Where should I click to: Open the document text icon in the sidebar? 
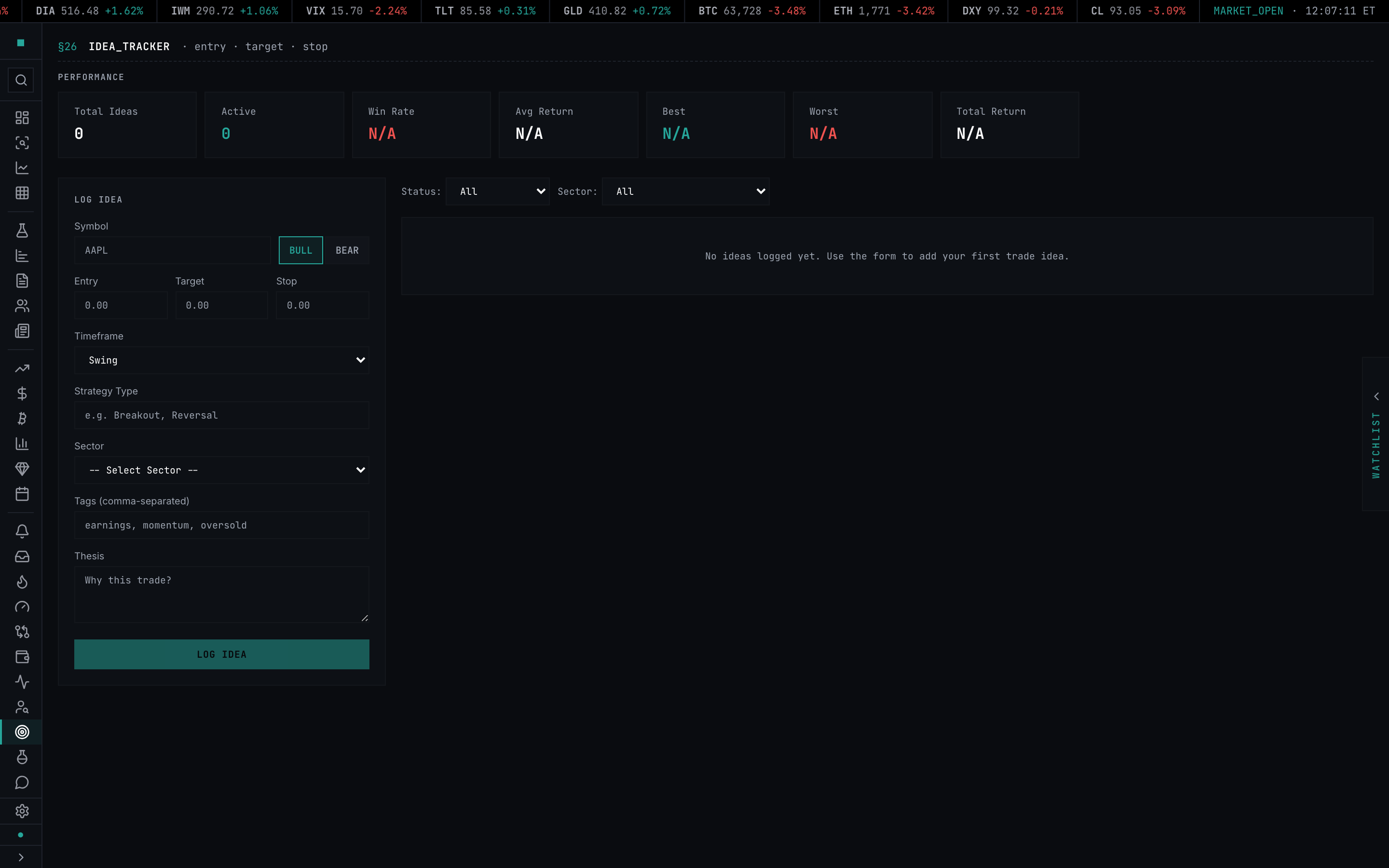pyautogui.click(x=22, y=281)
